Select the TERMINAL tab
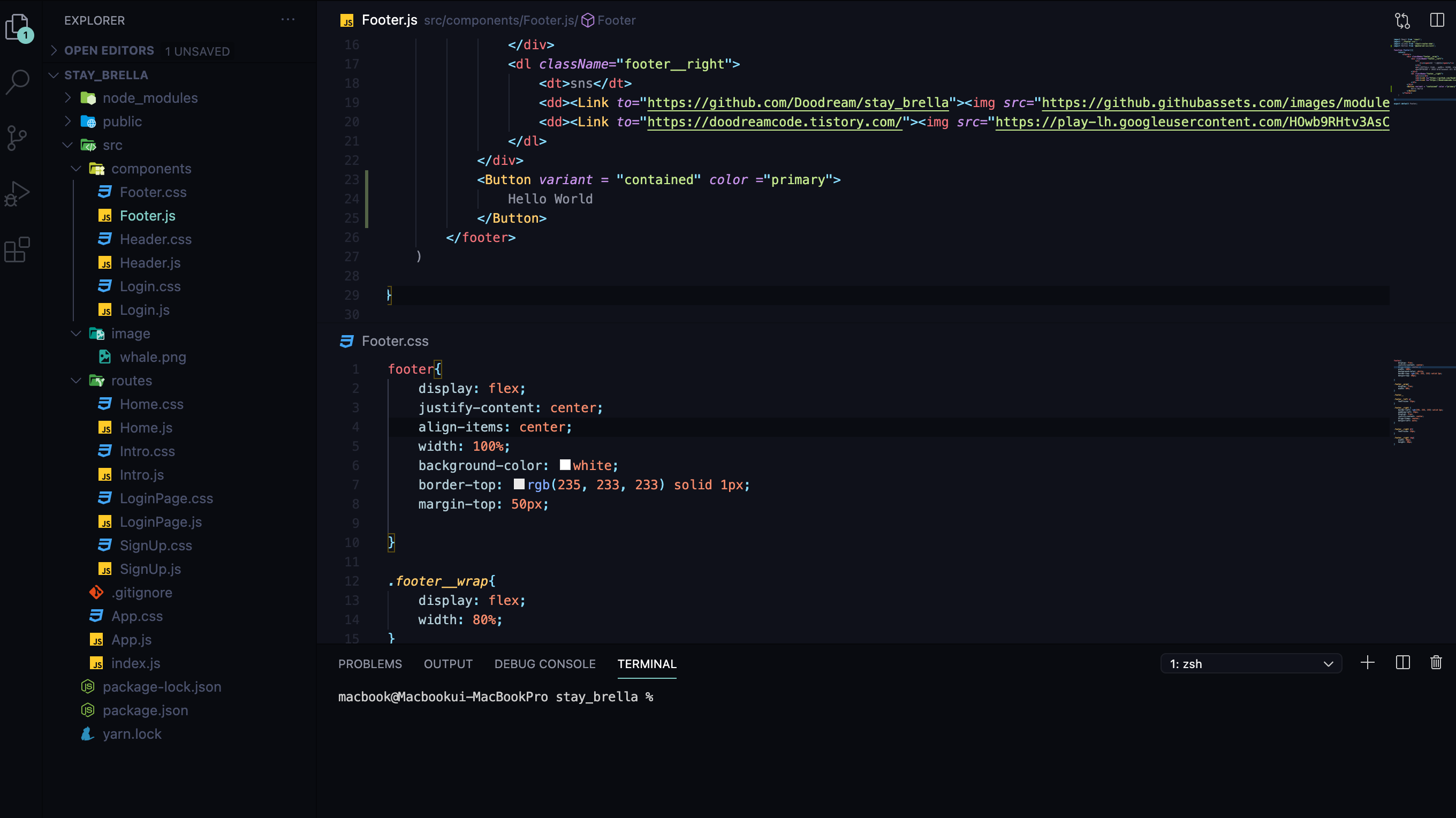This screenshot has height=818, width=1456. coord(647,664)
